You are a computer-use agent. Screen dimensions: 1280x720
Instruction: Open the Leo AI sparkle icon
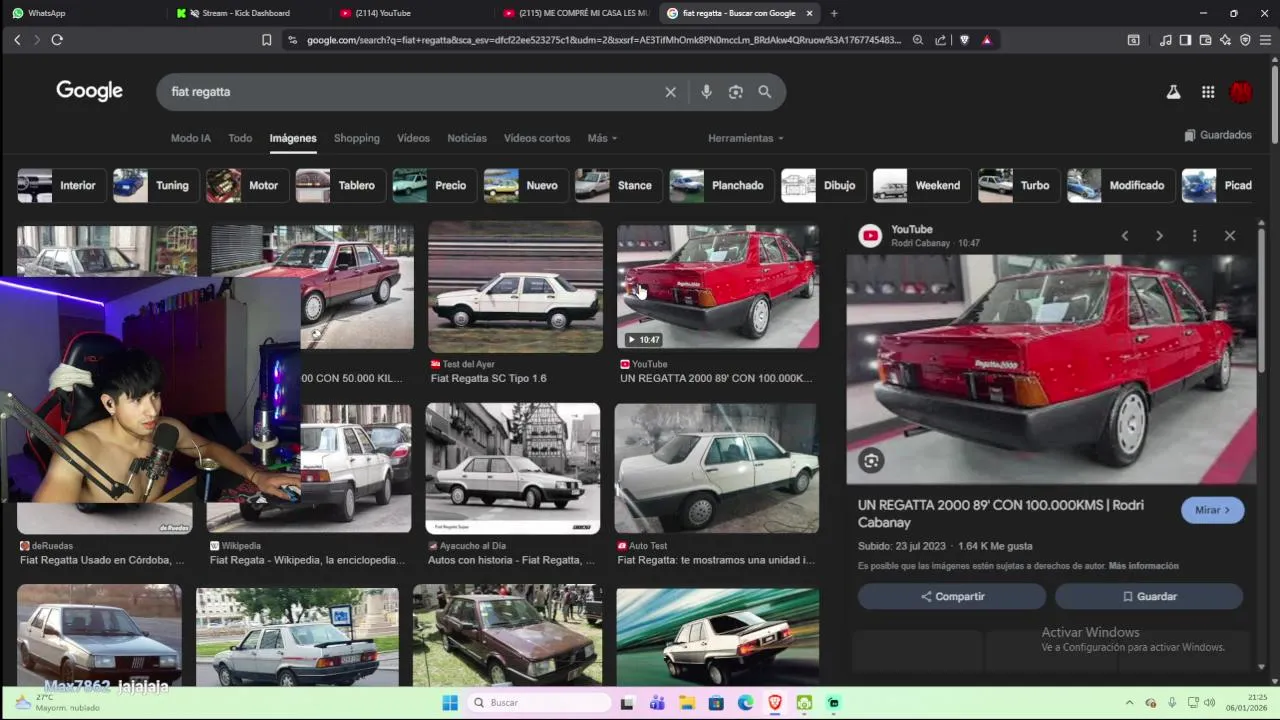click(1225, 40)
